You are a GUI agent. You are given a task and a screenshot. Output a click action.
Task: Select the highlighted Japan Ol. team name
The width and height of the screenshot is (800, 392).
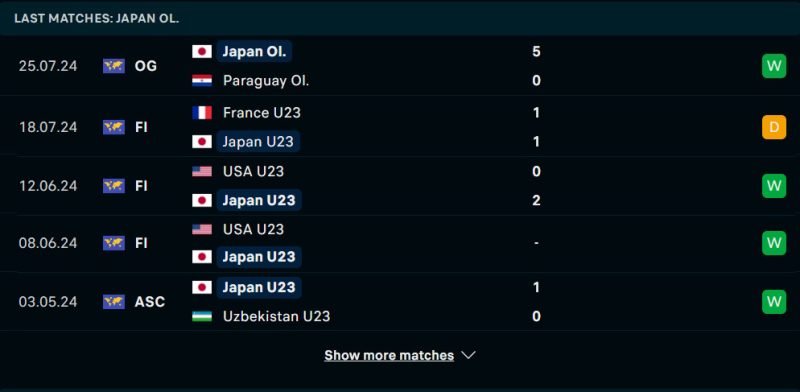coord(254,52)
